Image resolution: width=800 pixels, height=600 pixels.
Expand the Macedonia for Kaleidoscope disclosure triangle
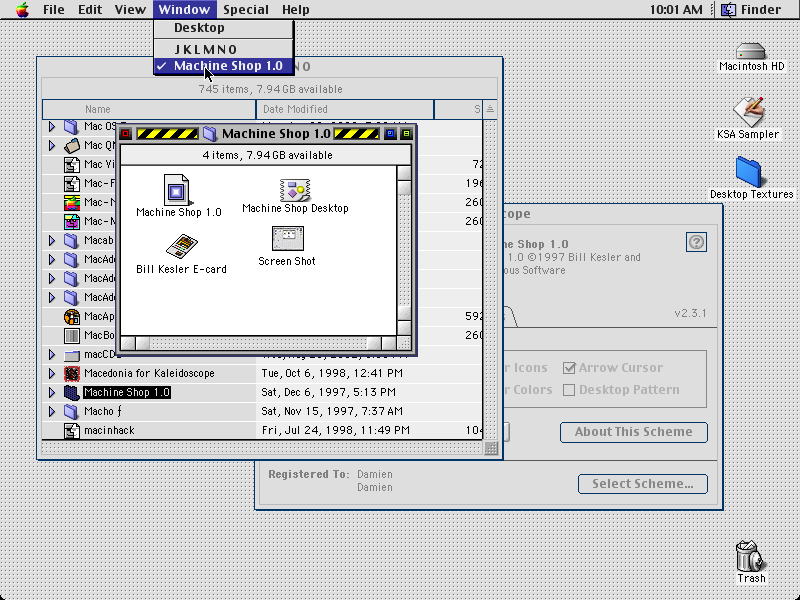click(52, 373)
